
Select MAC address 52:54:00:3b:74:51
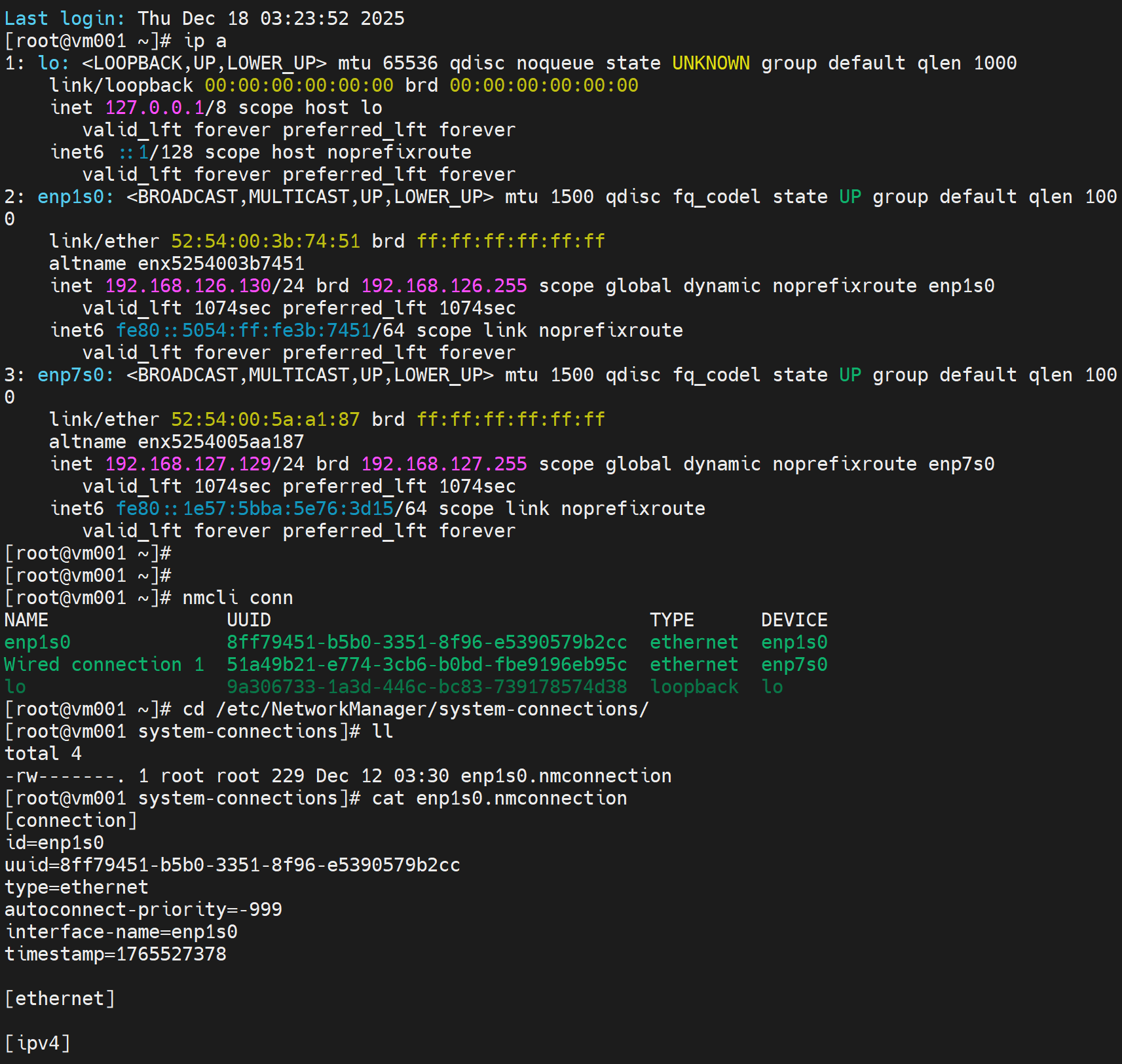(265, 242)
